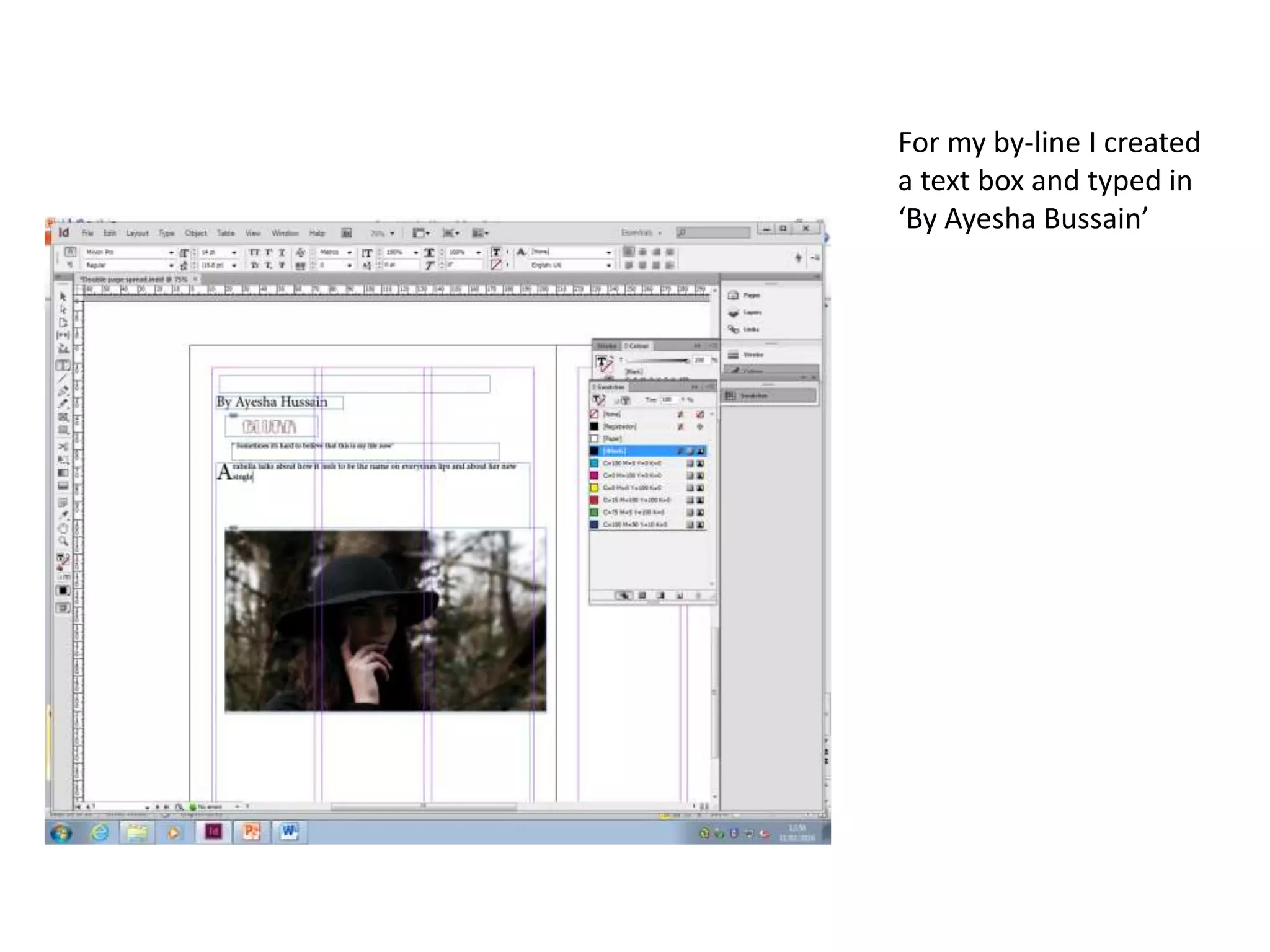Open the Stroke panel in dock
The width and height of the screenshot is (1270, 952).
pyautogui.click(x=745, y=355)
